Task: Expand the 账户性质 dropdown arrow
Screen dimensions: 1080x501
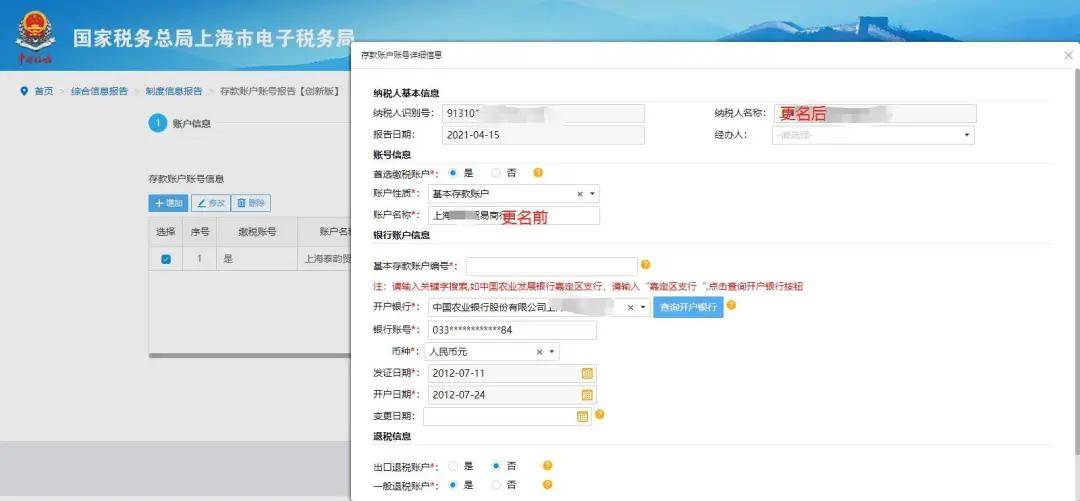Action: (592, 194)
